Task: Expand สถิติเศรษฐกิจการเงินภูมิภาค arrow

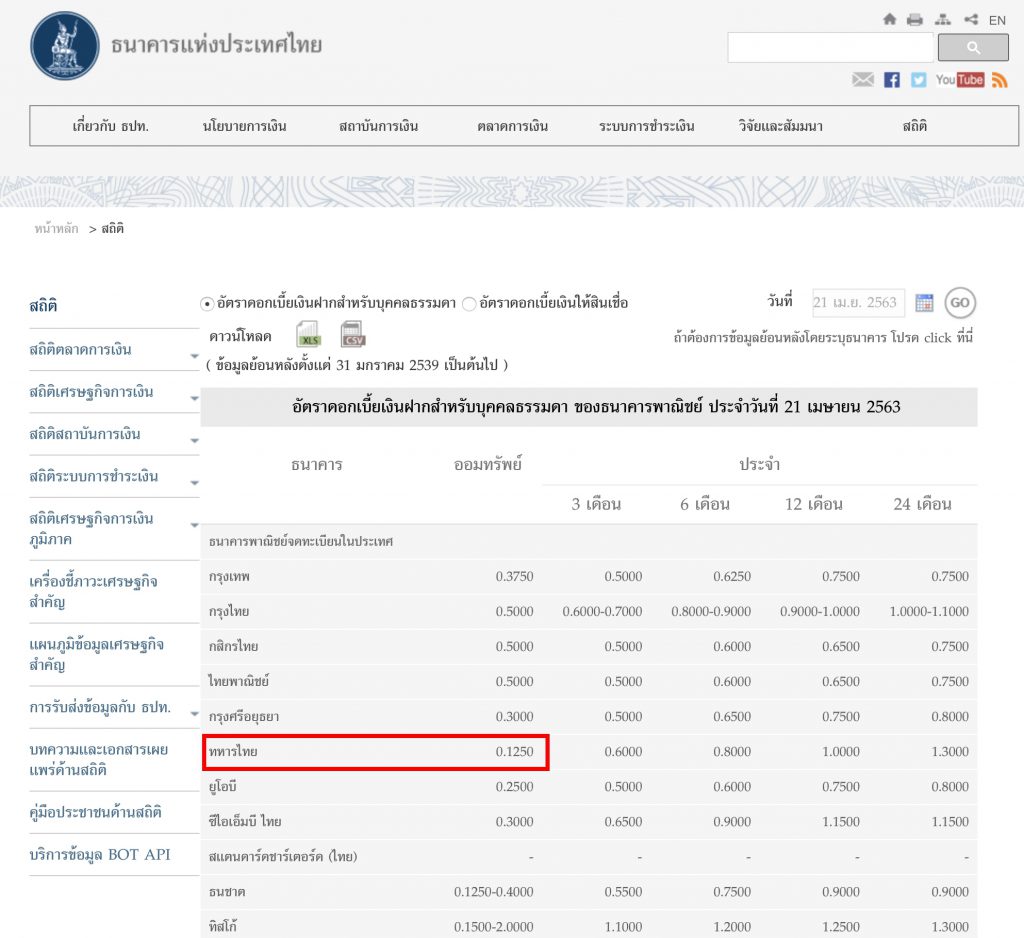Action: [x=194, y=525]
